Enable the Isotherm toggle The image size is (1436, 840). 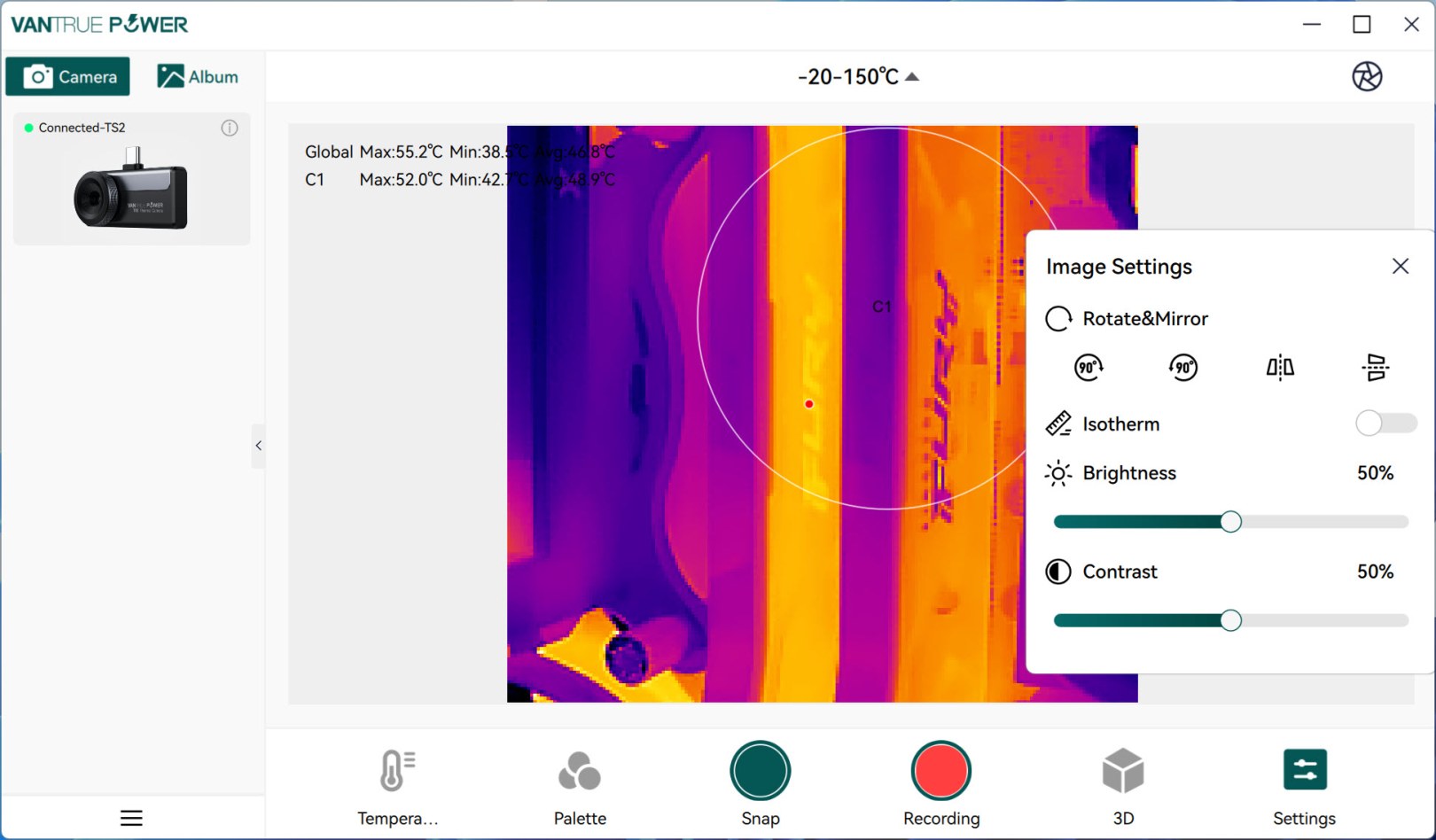1385,424
